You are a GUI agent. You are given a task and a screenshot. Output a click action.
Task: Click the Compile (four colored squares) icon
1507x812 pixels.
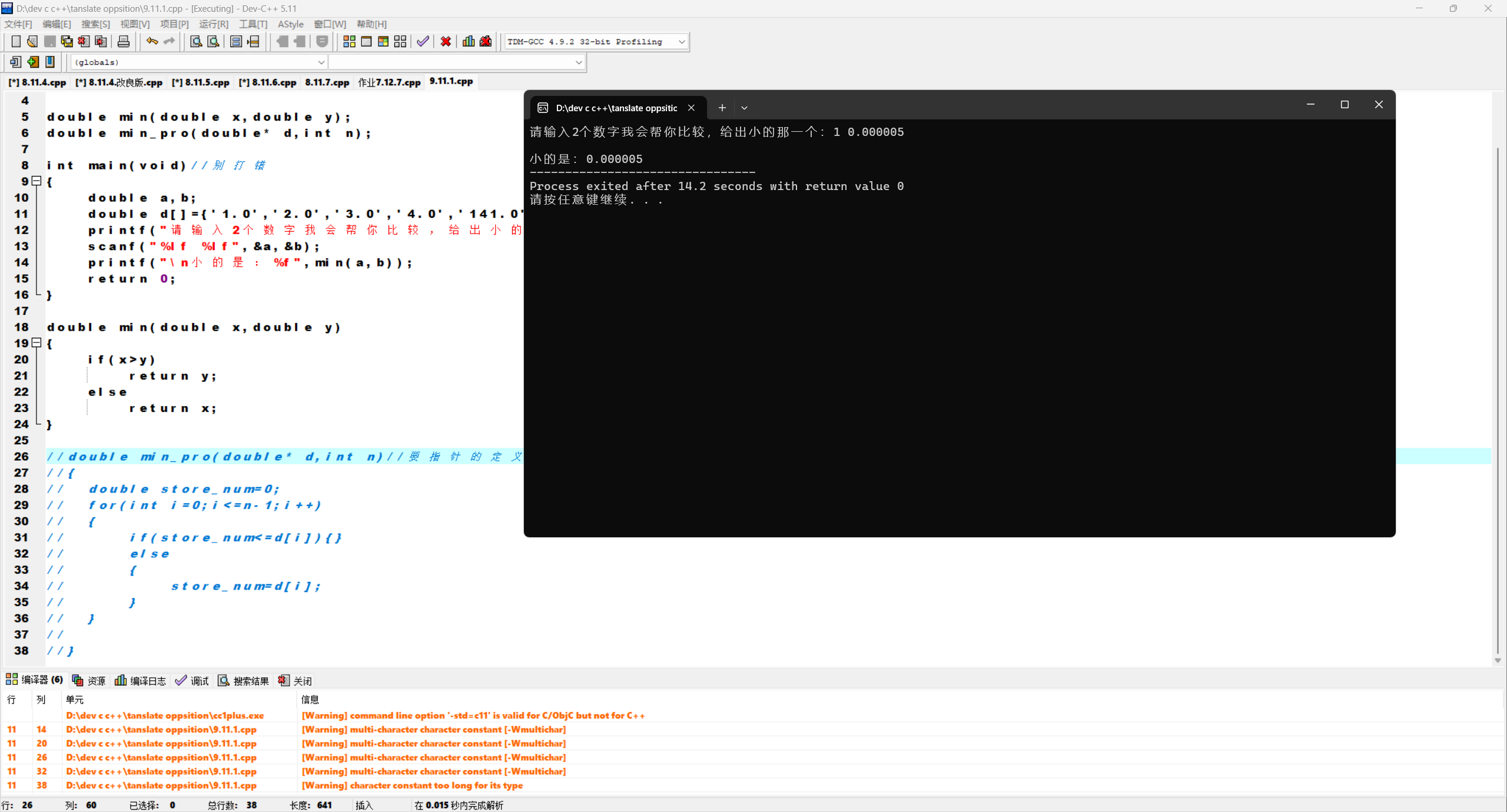(349, 41)
